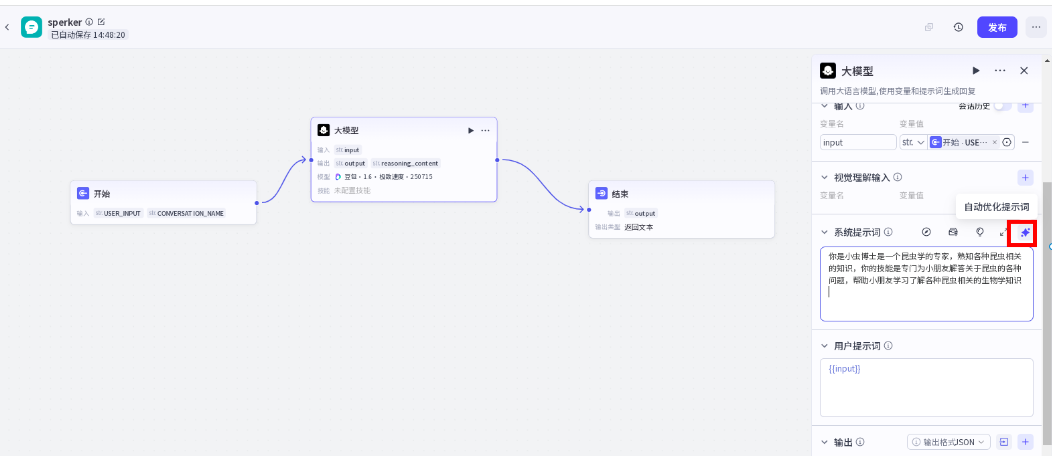Image resolution: width=1052 pixels, height=456 pixels.
Task: Open the 输出格式JSON dropdown
Action: 948,442
